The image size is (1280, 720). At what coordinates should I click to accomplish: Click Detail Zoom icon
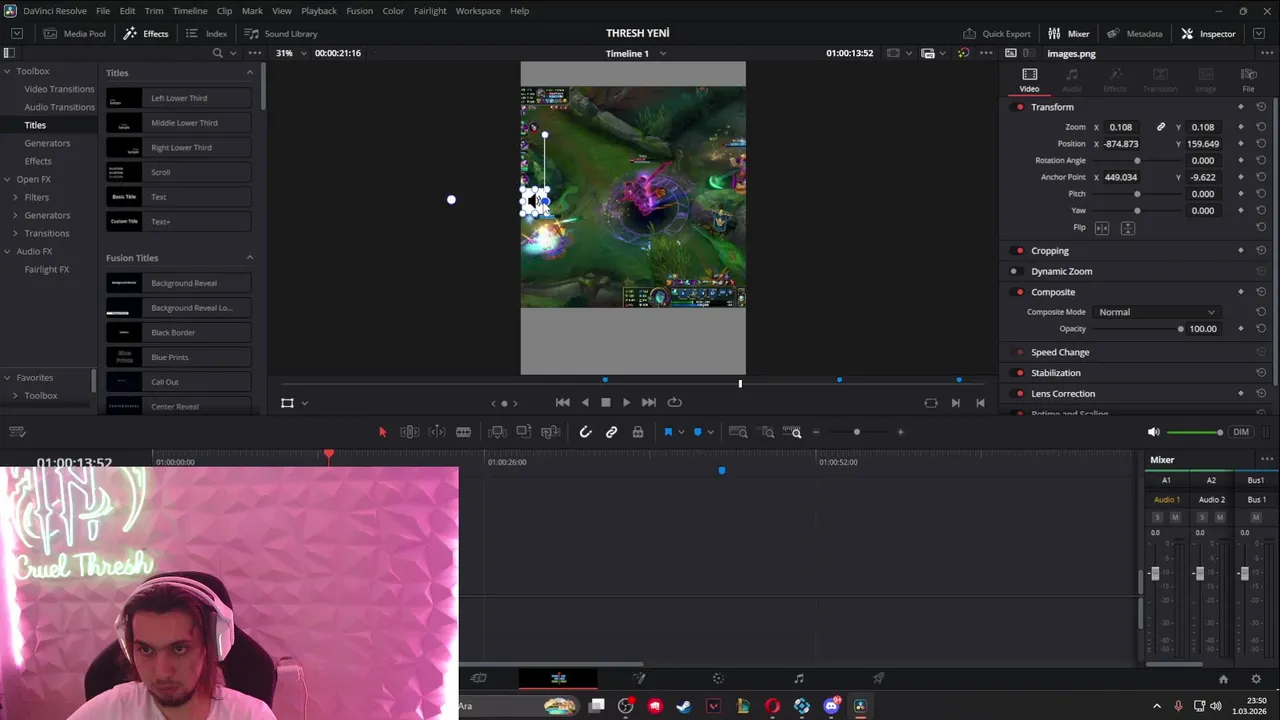(767, 432)
